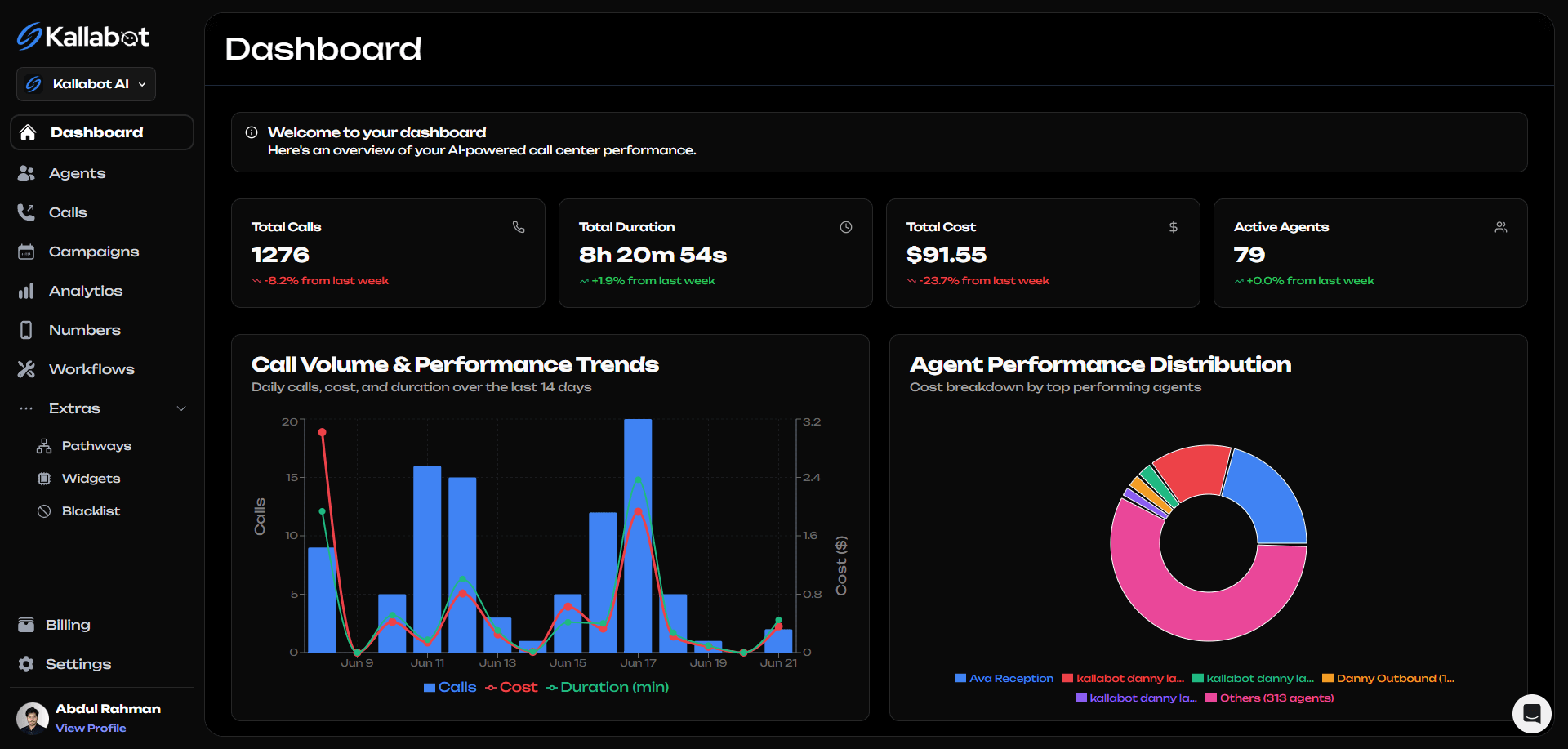Click the View Profile link
This screenshot has height=749, width=1568.
tap(91, 728)
